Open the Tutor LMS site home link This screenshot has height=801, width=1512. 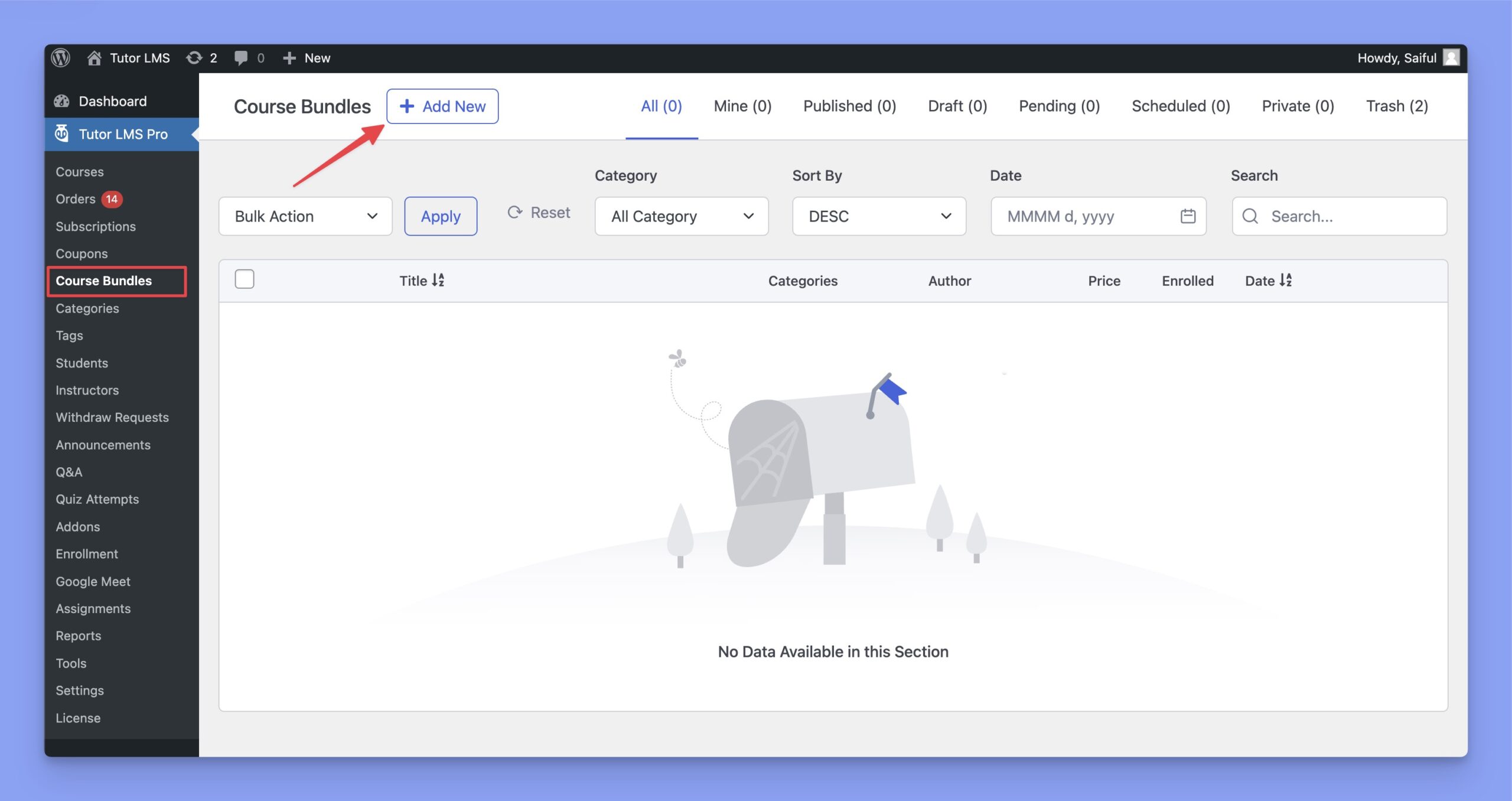coord(128,58)
